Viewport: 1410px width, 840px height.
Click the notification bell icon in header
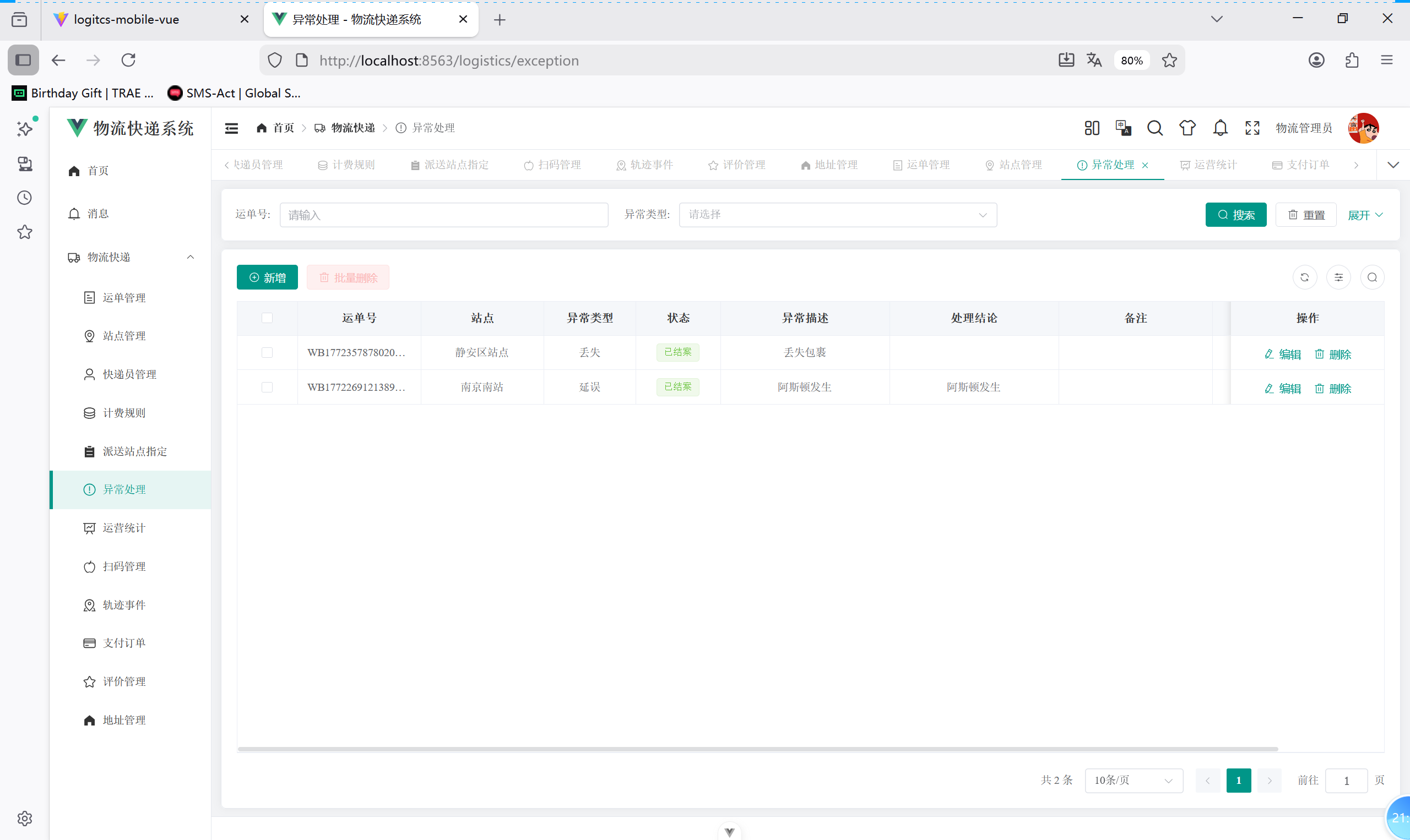[x=1220, y=128]
